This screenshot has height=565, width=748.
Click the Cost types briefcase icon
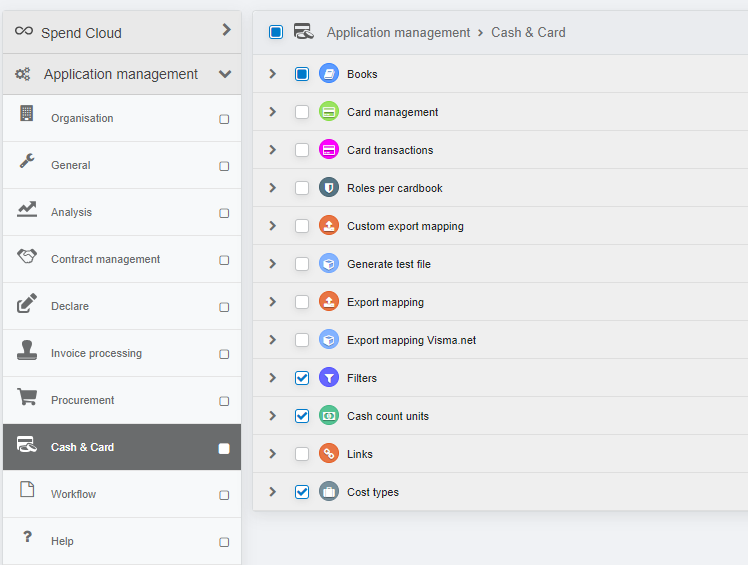[x=329, y=492]
